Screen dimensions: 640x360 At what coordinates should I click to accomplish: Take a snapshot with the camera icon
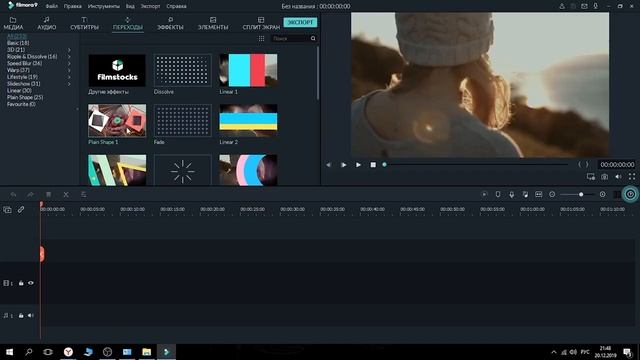click(x=604, y=177)
